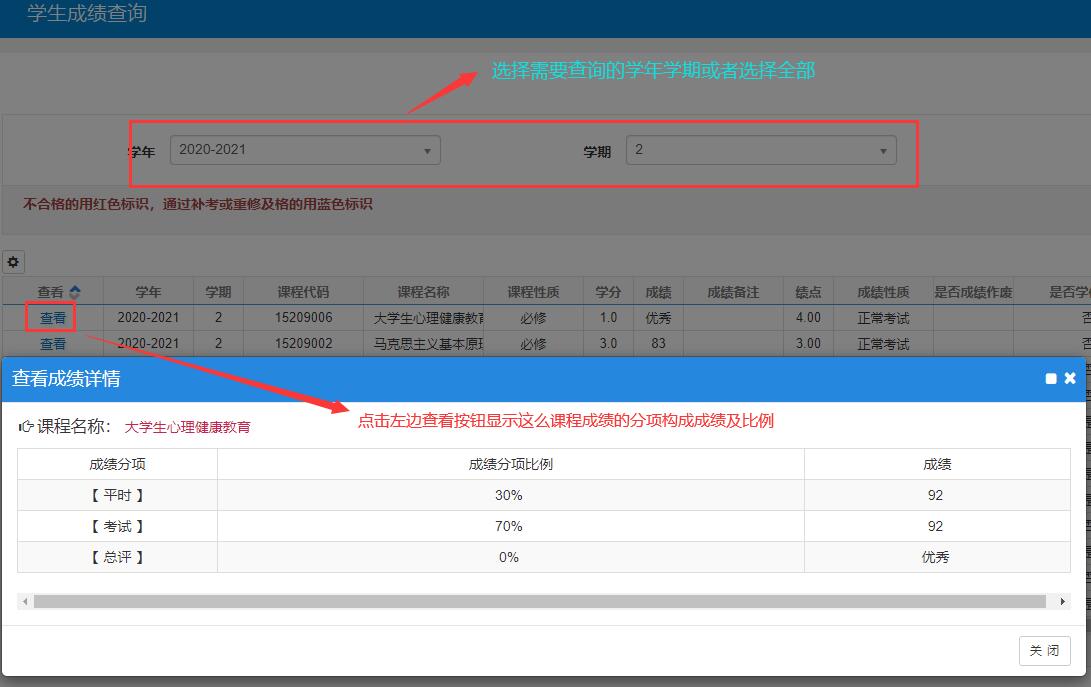
Task: Click the left arrow of the dialog scrollbar
Action: click(x=25, y=601)
